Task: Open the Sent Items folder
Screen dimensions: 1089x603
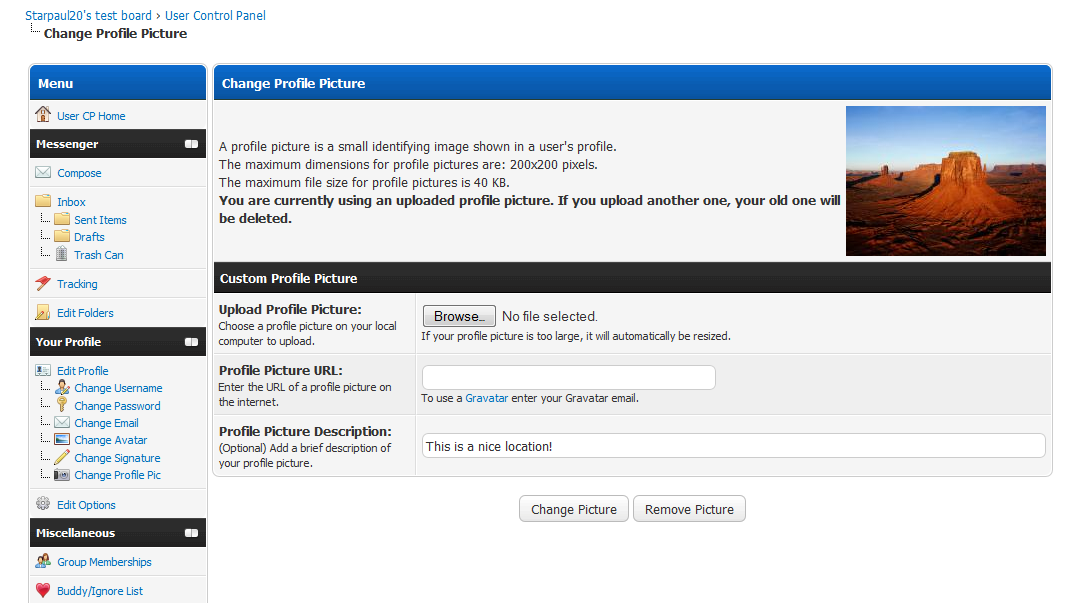Action: tap(100, 220)
